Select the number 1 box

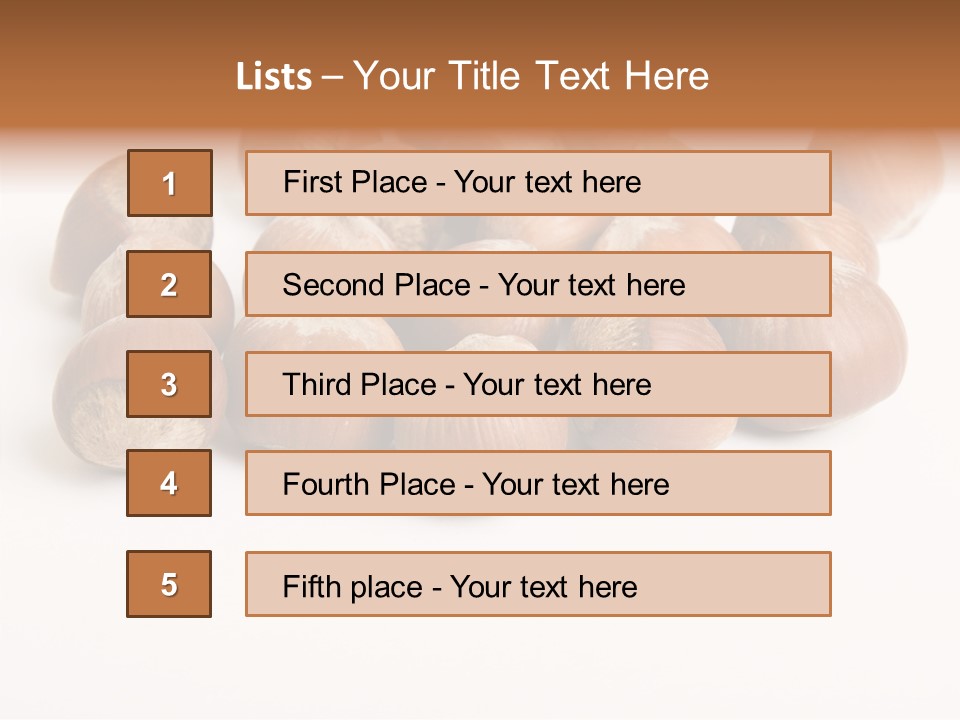pyautogui.click(x=170, y=182)
